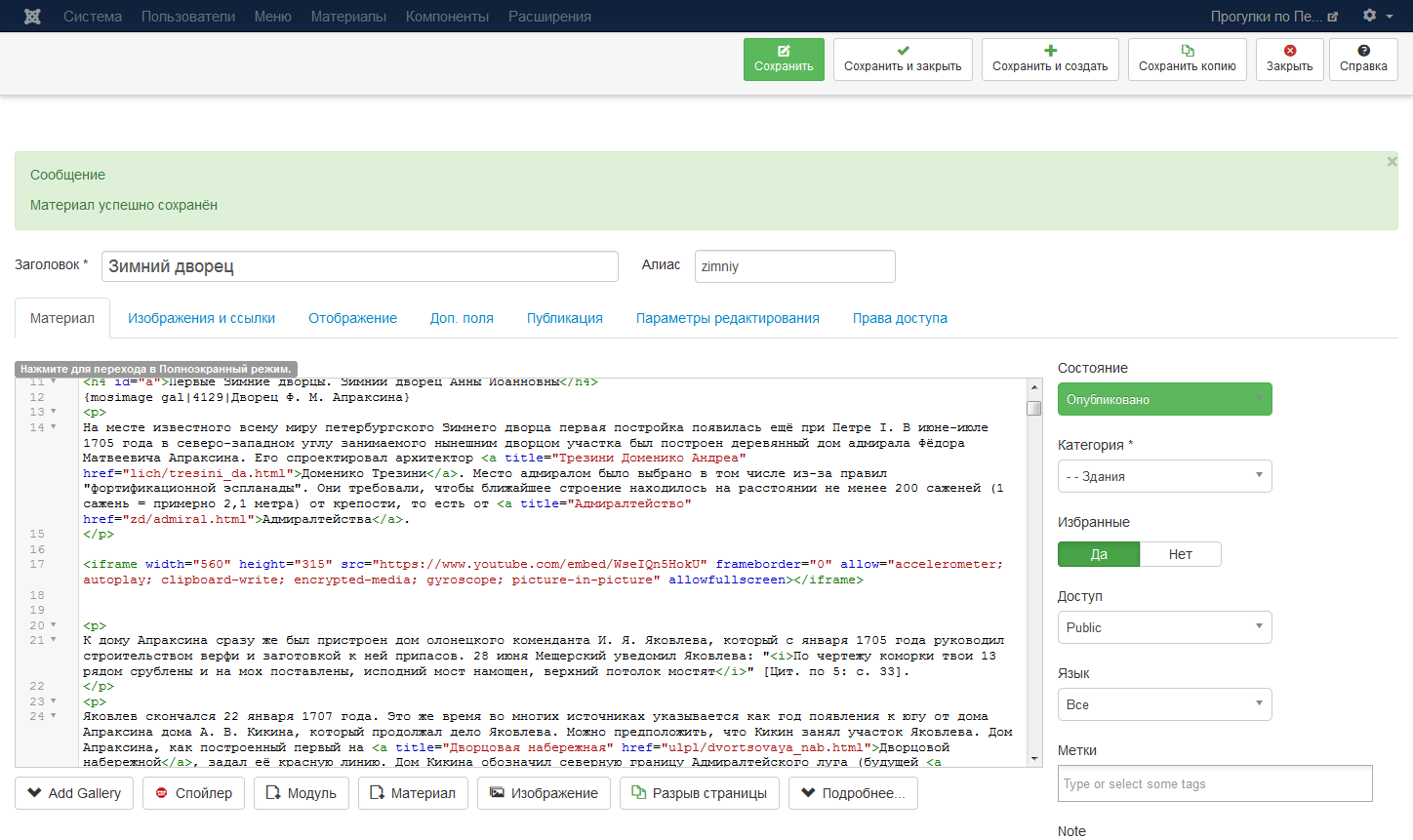Open the Меню menu in top bar
This screenshot has width=1413, height=840.
click(x=273, y=17)
